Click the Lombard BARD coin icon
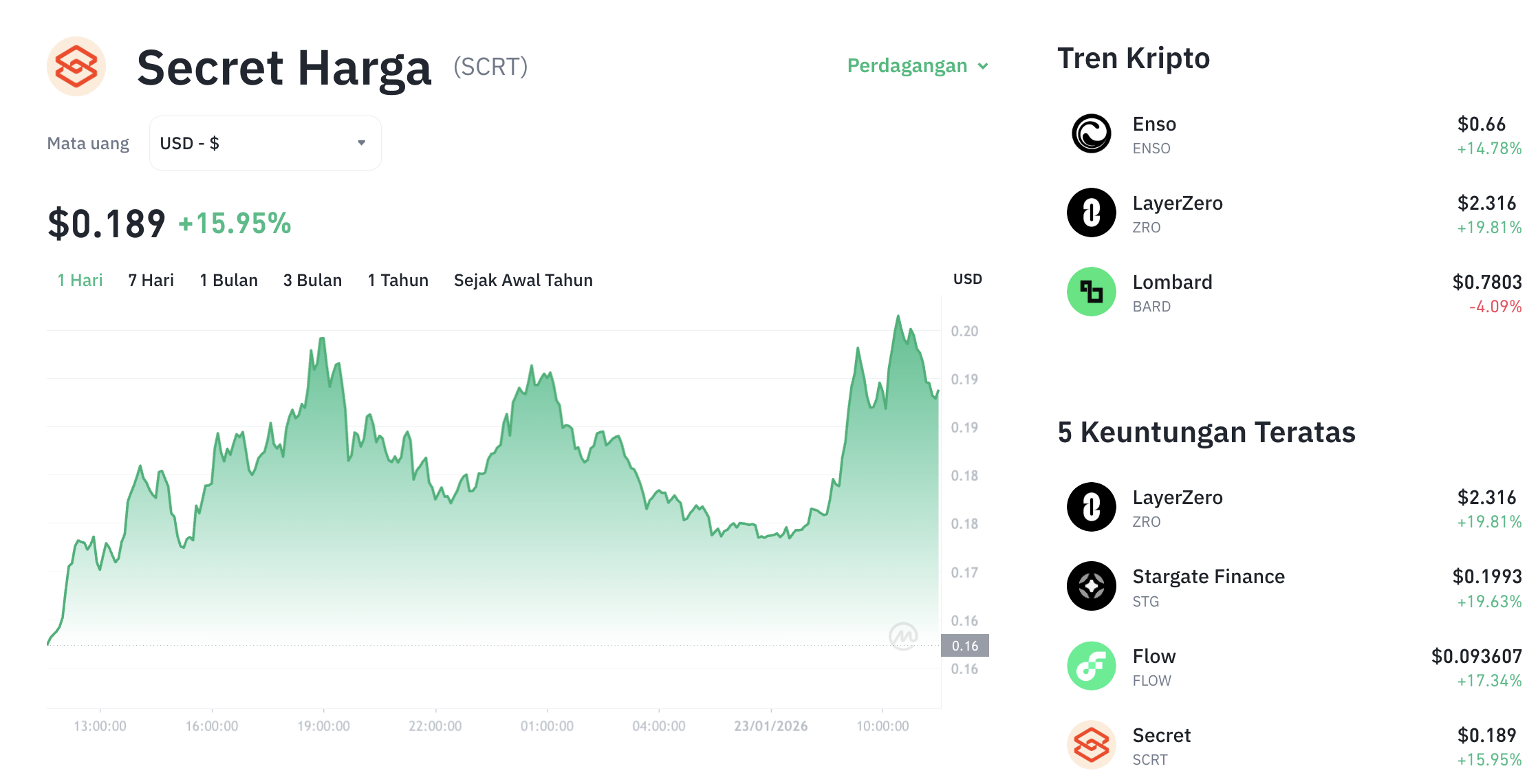 click(x=1091, y=292)
